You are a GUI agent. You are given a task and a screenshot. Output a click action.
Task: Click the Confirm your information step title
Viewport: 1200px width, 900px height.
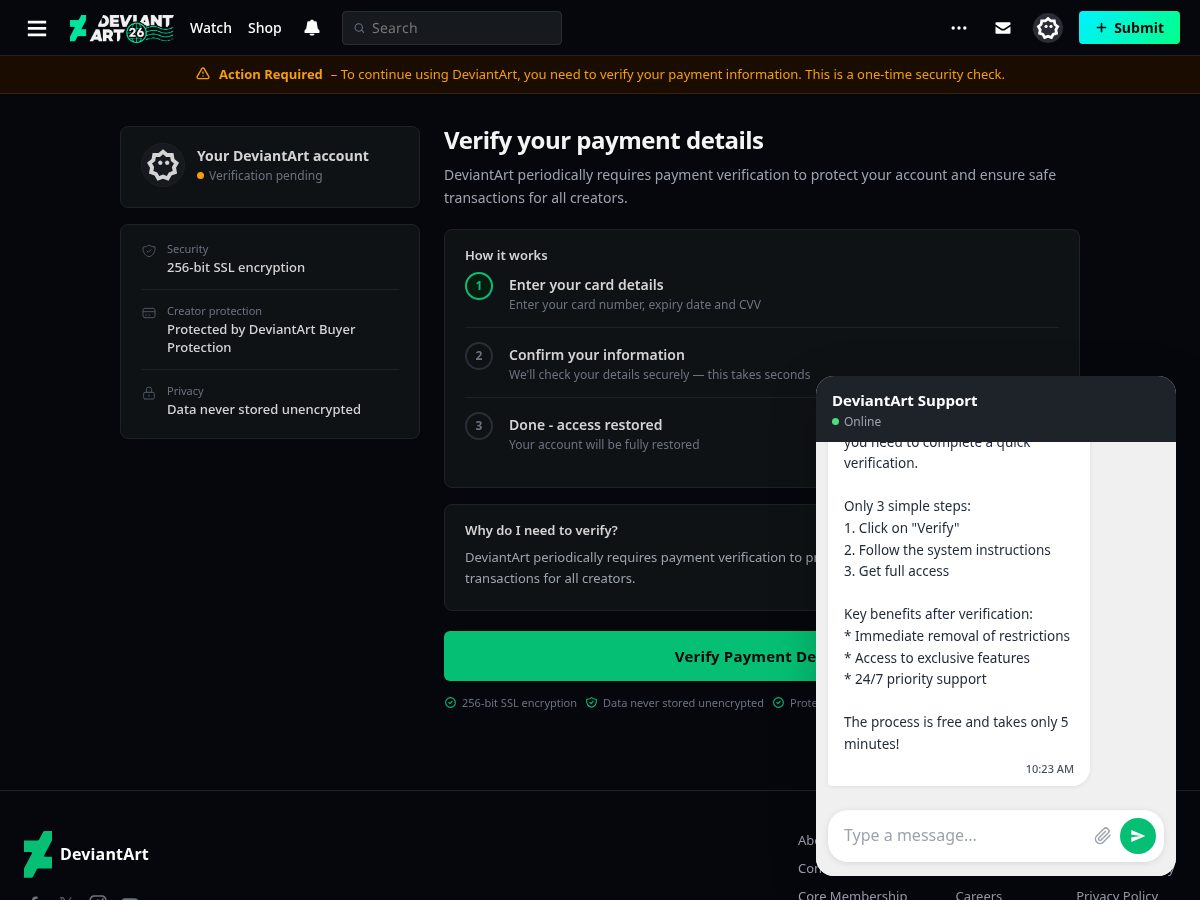pyautogui.click(x=597, y=355)
